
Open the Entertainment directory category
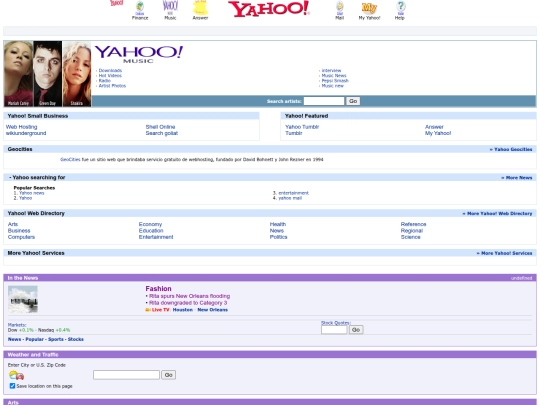[x=156, y=237]
